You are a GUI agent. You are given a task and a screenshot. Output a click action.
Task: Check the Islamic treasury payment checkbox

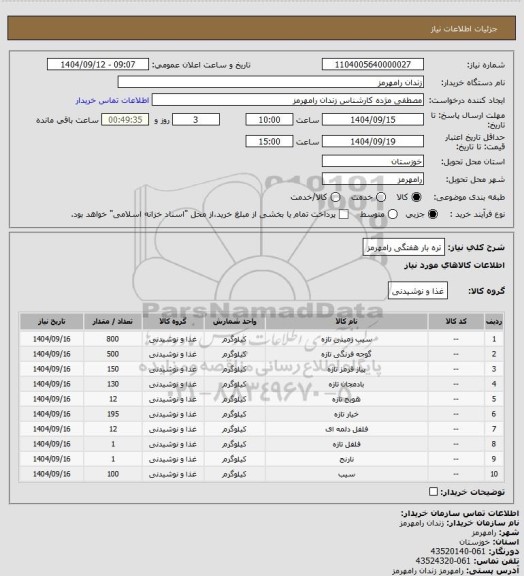344,214
